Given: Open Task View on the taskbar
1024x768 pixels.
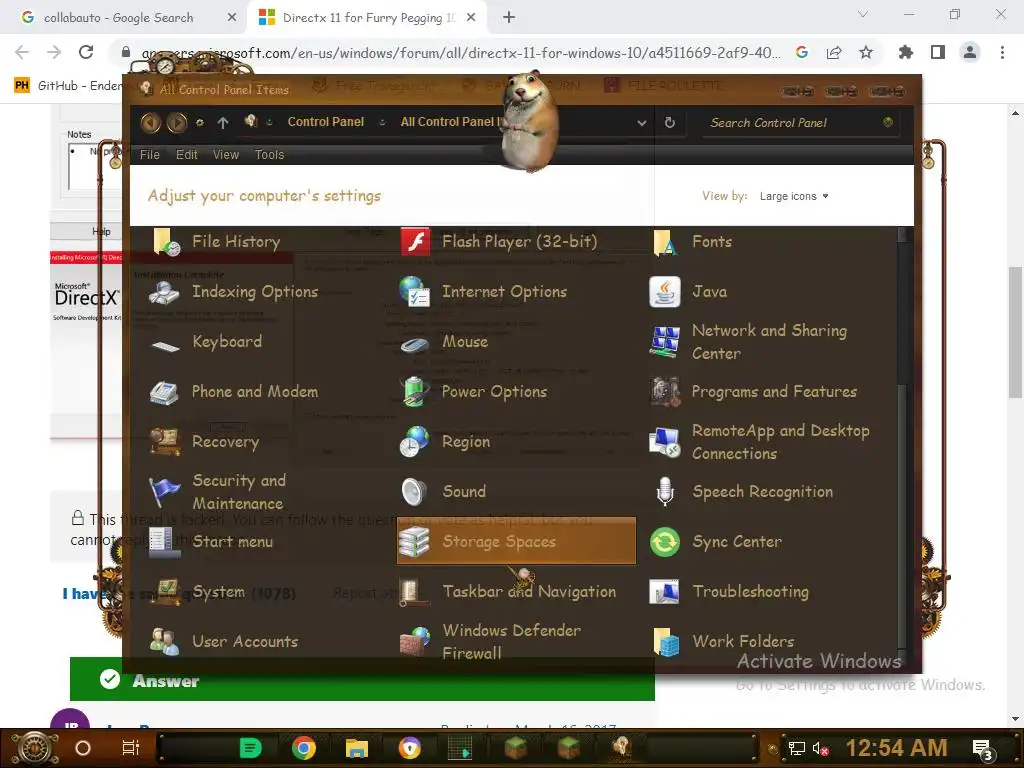Looking at the screenshot, I should point(131,748).
